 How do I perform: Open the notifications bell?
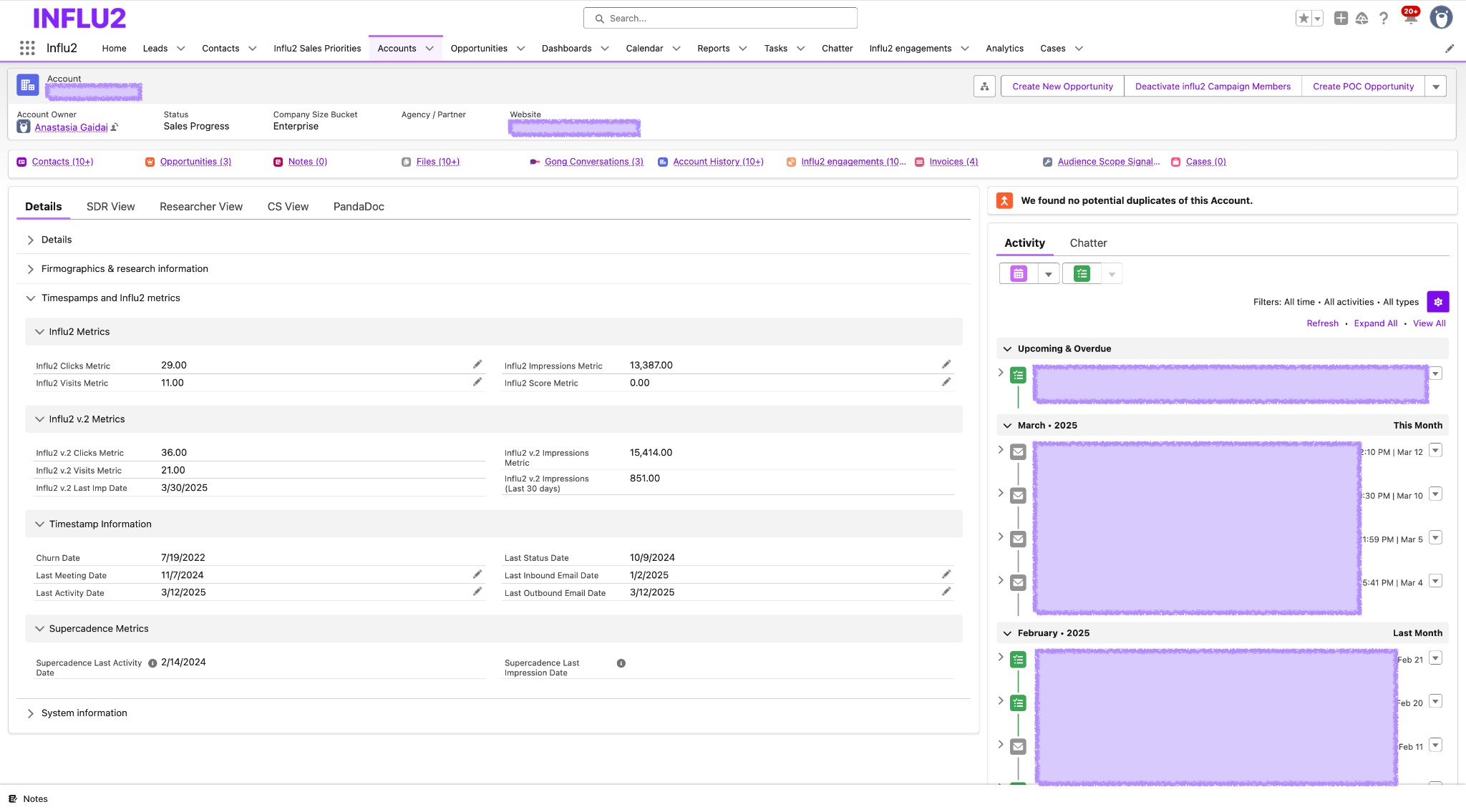(1409, 18)
